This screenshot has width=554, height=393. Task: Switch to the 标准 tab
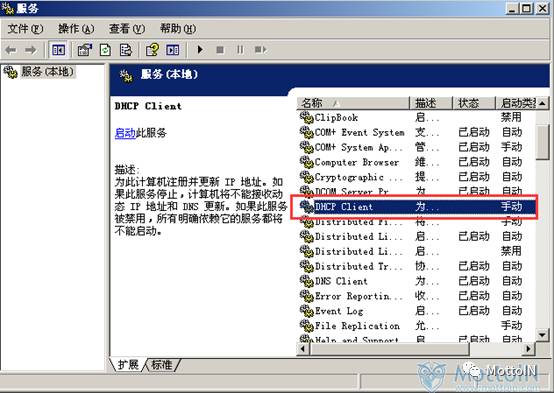pyautogui.click(x=162, y=364)
